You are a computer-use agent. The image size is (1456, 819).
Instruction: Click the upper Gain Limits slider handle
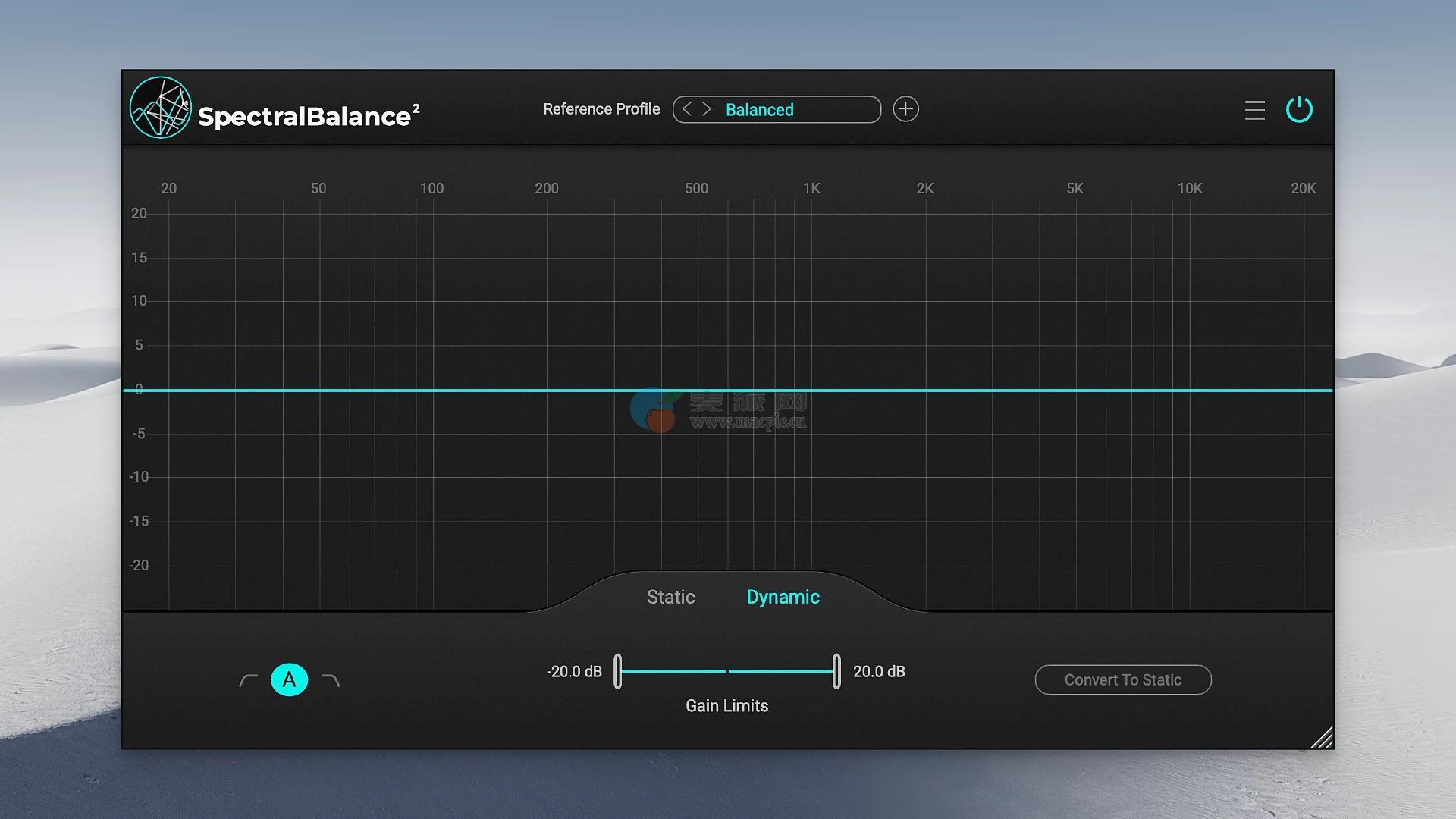coord(836,671)
